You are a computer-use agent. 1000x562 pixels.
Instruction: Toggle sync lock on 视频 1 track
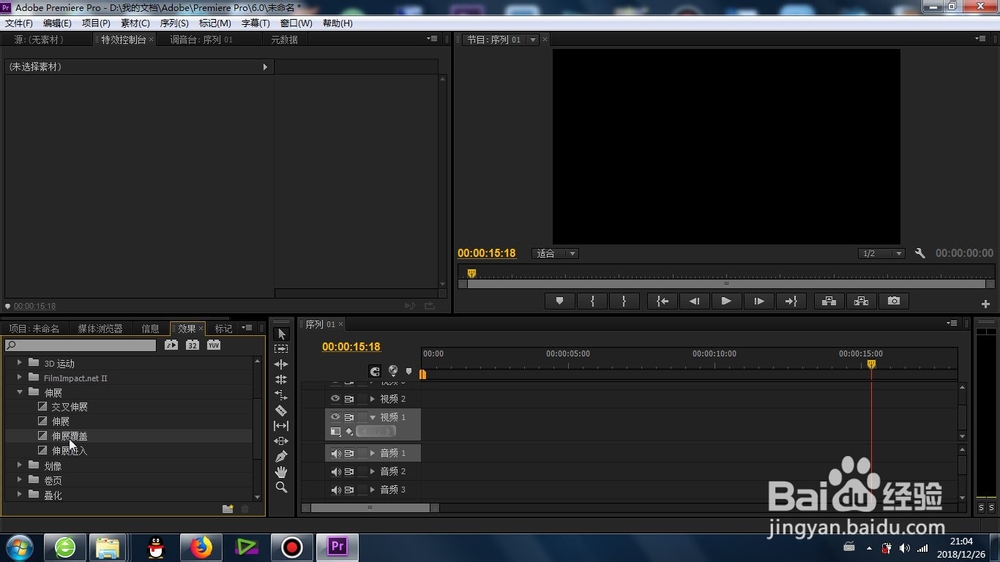[349, 417]
